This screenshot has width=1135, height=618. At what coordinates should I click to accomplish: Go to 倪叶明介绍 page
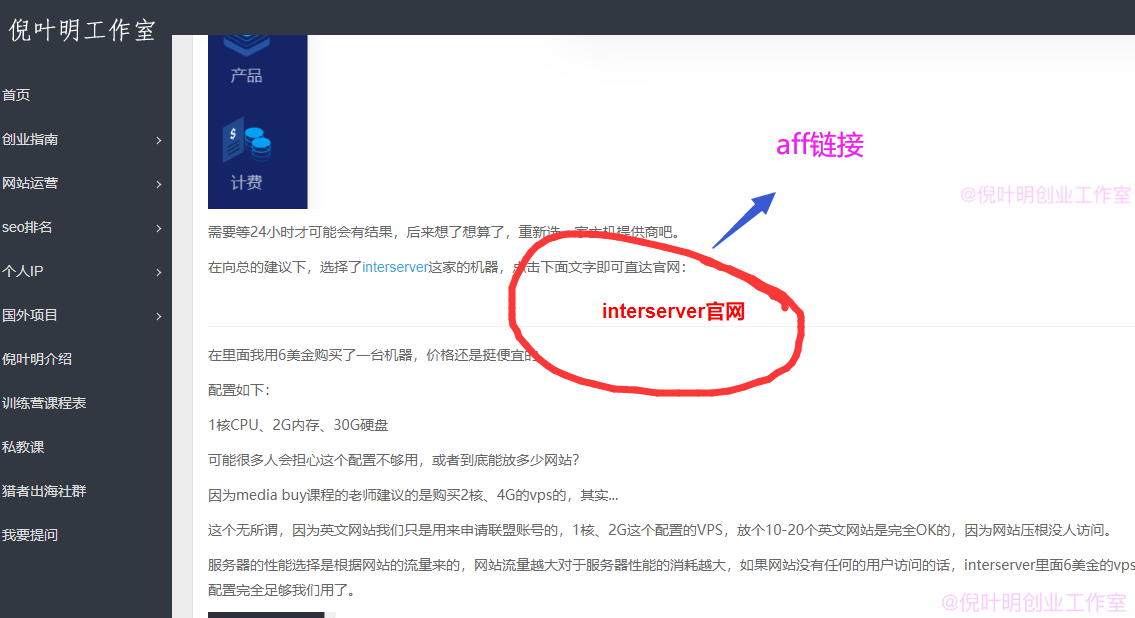pyautogui.click(x=37, y=359)
